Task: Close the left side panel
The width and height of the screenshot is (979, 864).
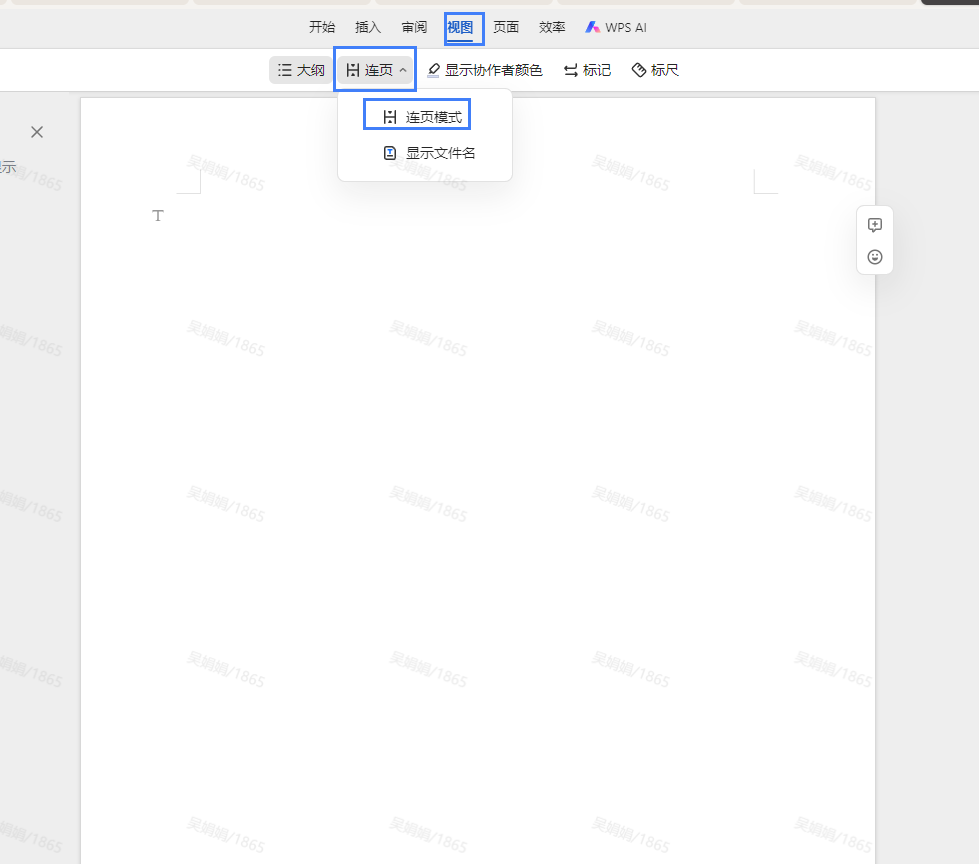Action: 37,132
